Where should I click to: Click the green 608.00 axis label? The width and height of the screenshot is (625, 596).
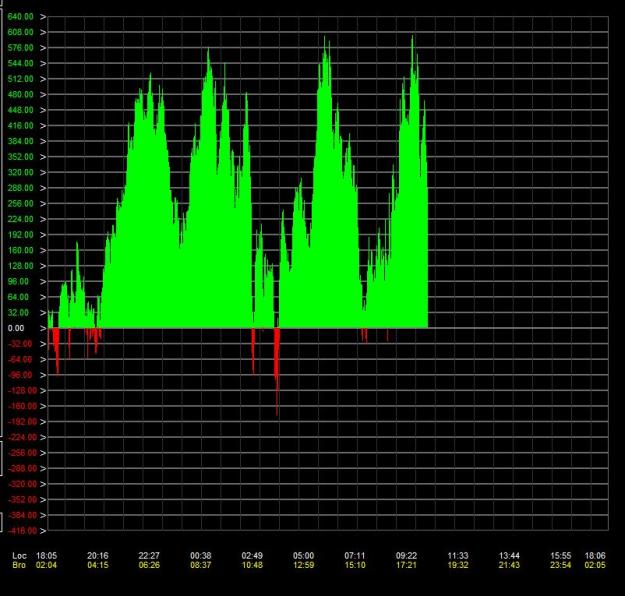(20, 32)
